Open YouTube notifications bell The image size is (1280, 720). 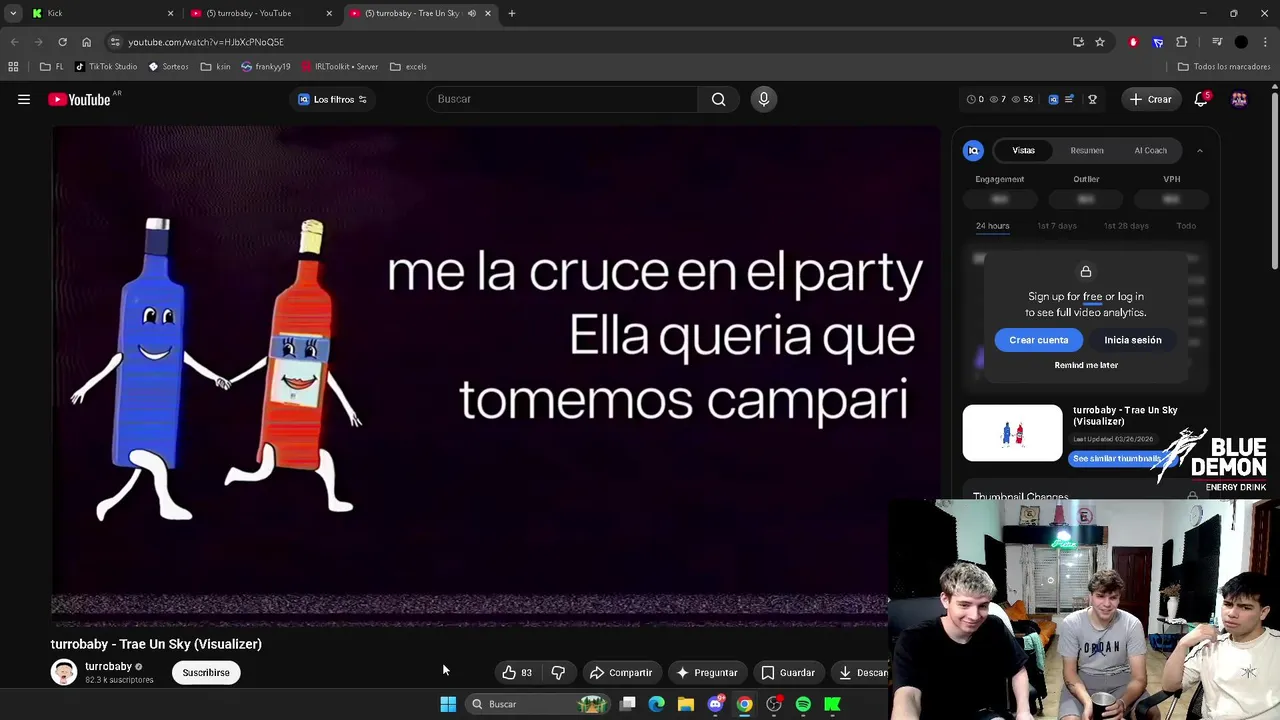(1201, 99)
